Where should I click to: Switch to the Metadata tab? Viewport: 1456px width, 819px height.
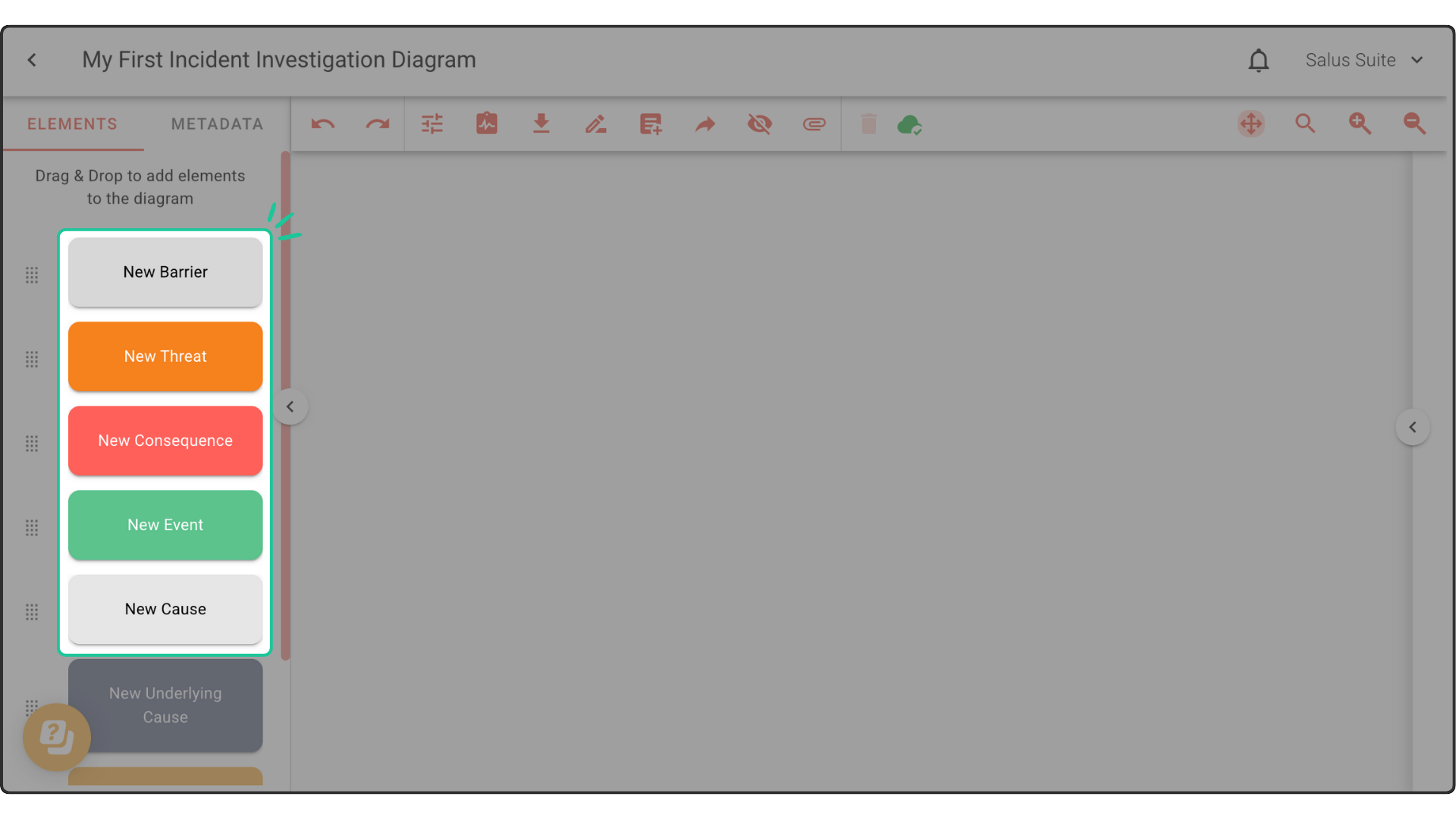pos(217,124)
